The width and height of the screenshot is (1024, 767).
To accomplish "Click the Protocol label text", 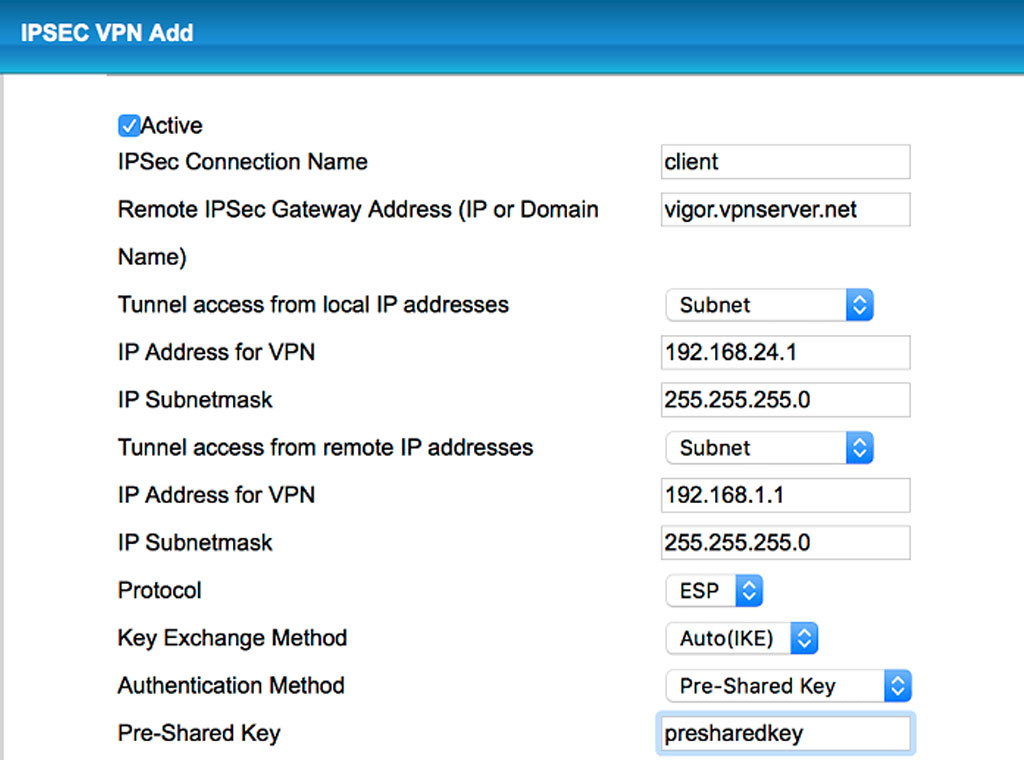I will (160, 591).
